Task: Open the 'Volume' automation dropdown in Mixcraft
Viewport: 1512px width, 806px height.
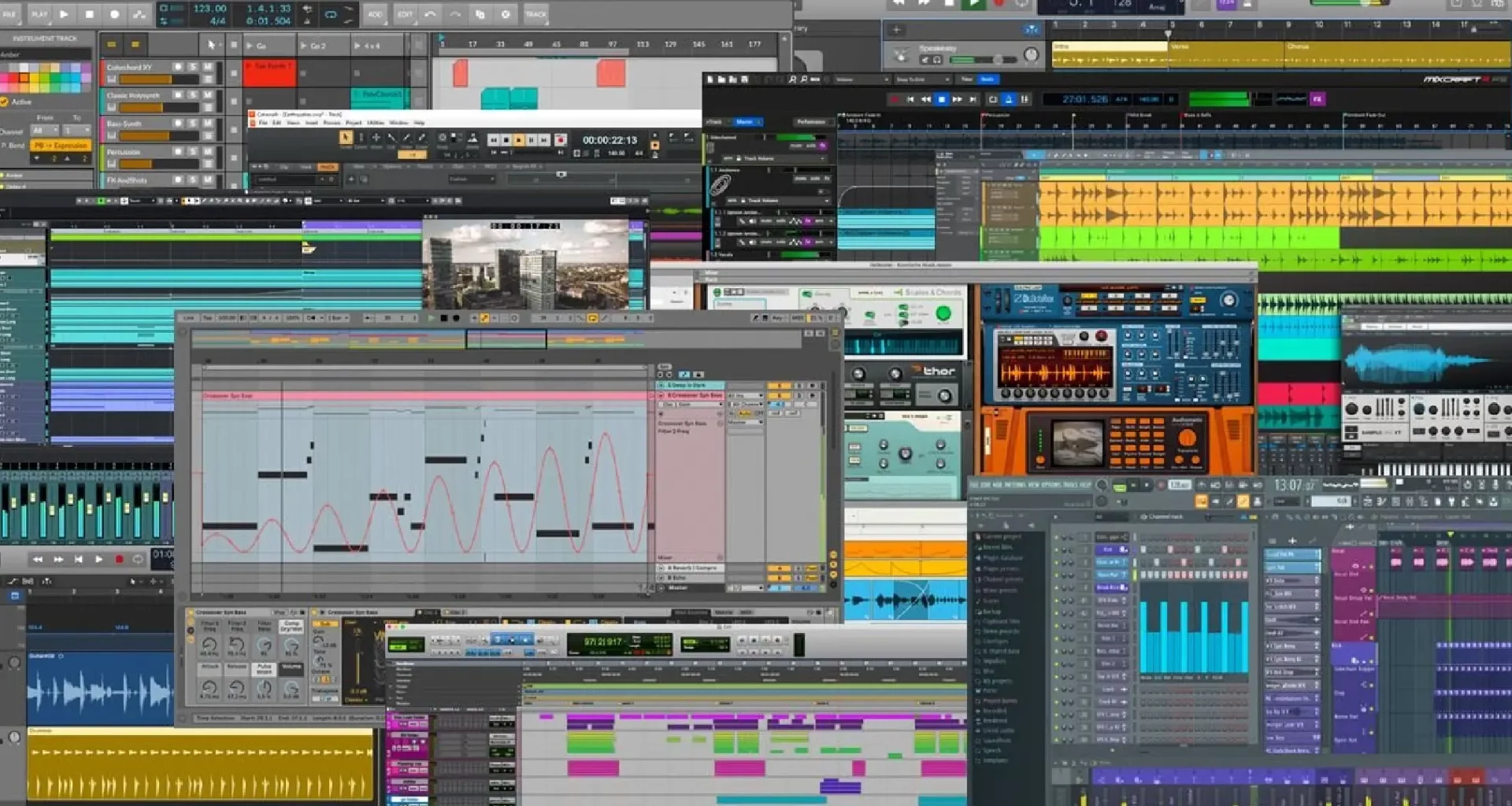Action: click(862, 79)
